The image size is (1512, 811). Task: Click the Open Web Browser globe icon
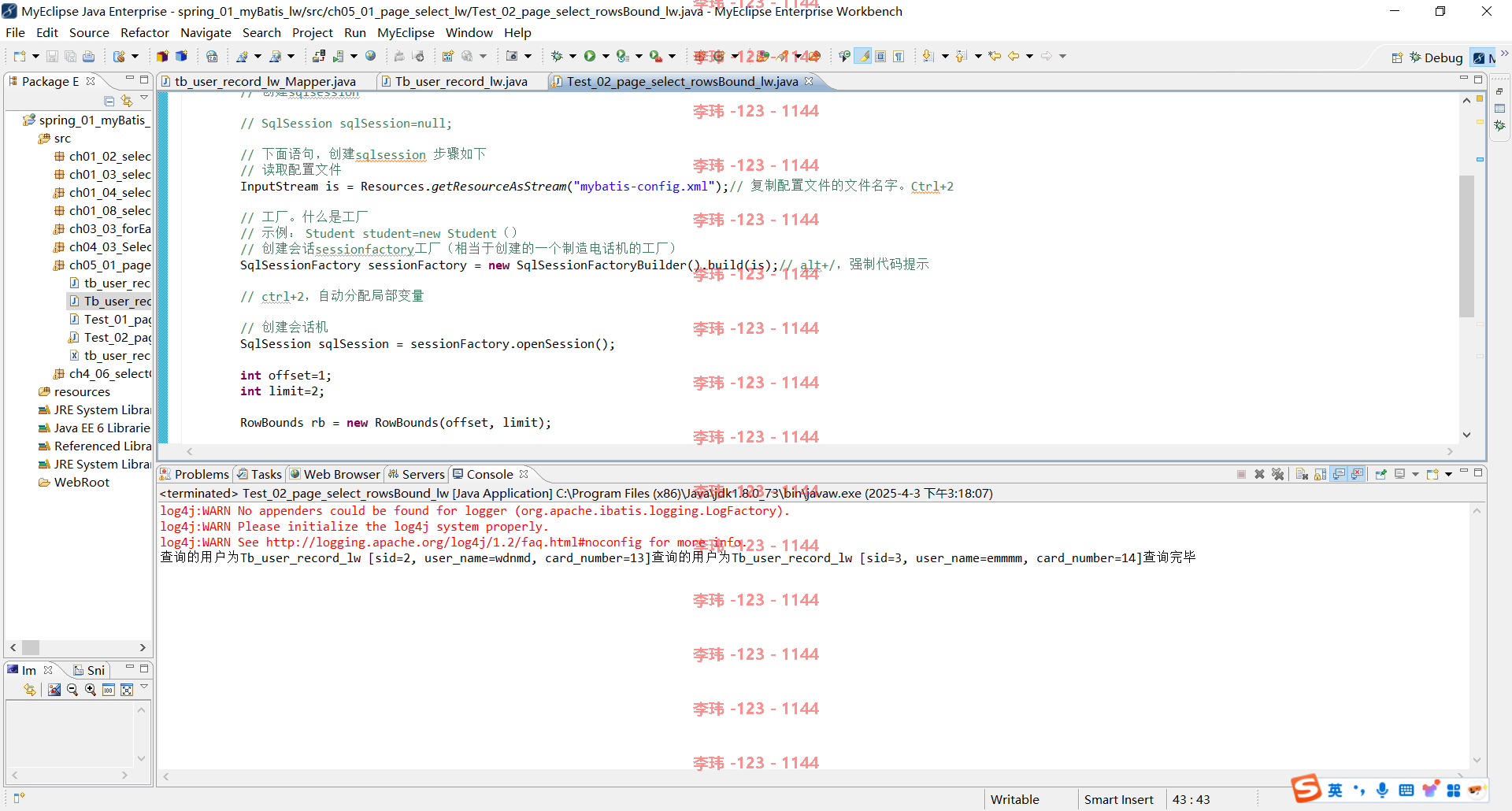tap(370, 56)
